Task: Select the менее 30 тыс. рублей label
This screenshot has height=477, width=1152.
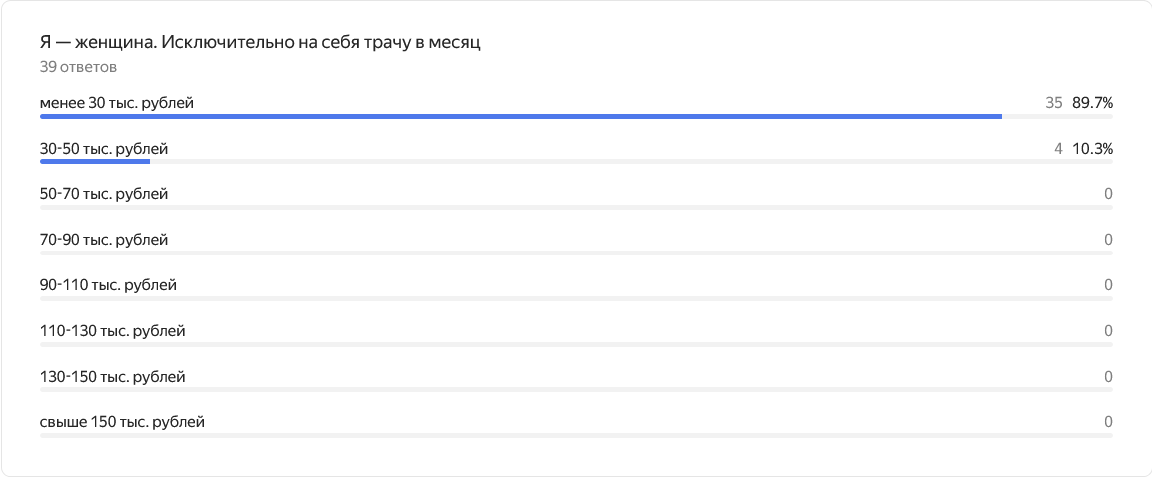Action: click(117, 104)
